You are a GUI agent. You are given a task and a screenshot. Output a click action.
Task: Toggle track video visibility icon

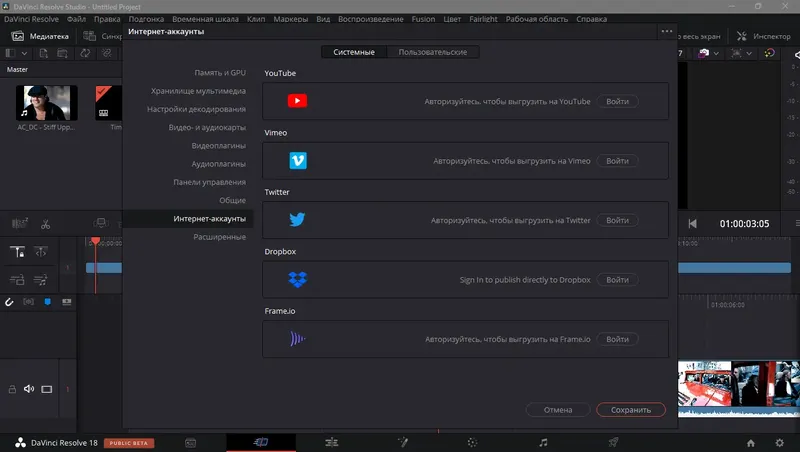pyautogui.click(x=46, y=389)
